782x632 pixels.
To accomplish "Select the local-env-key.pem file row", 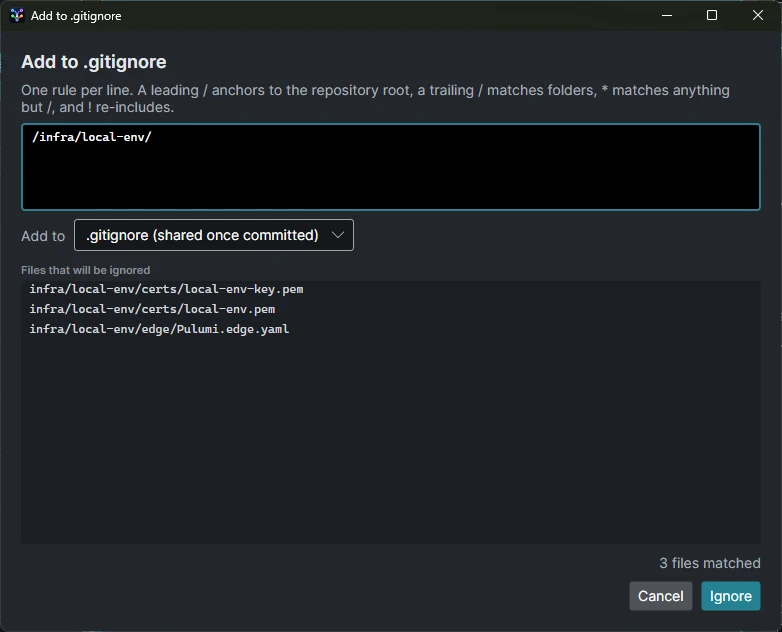I will (391, 289).
